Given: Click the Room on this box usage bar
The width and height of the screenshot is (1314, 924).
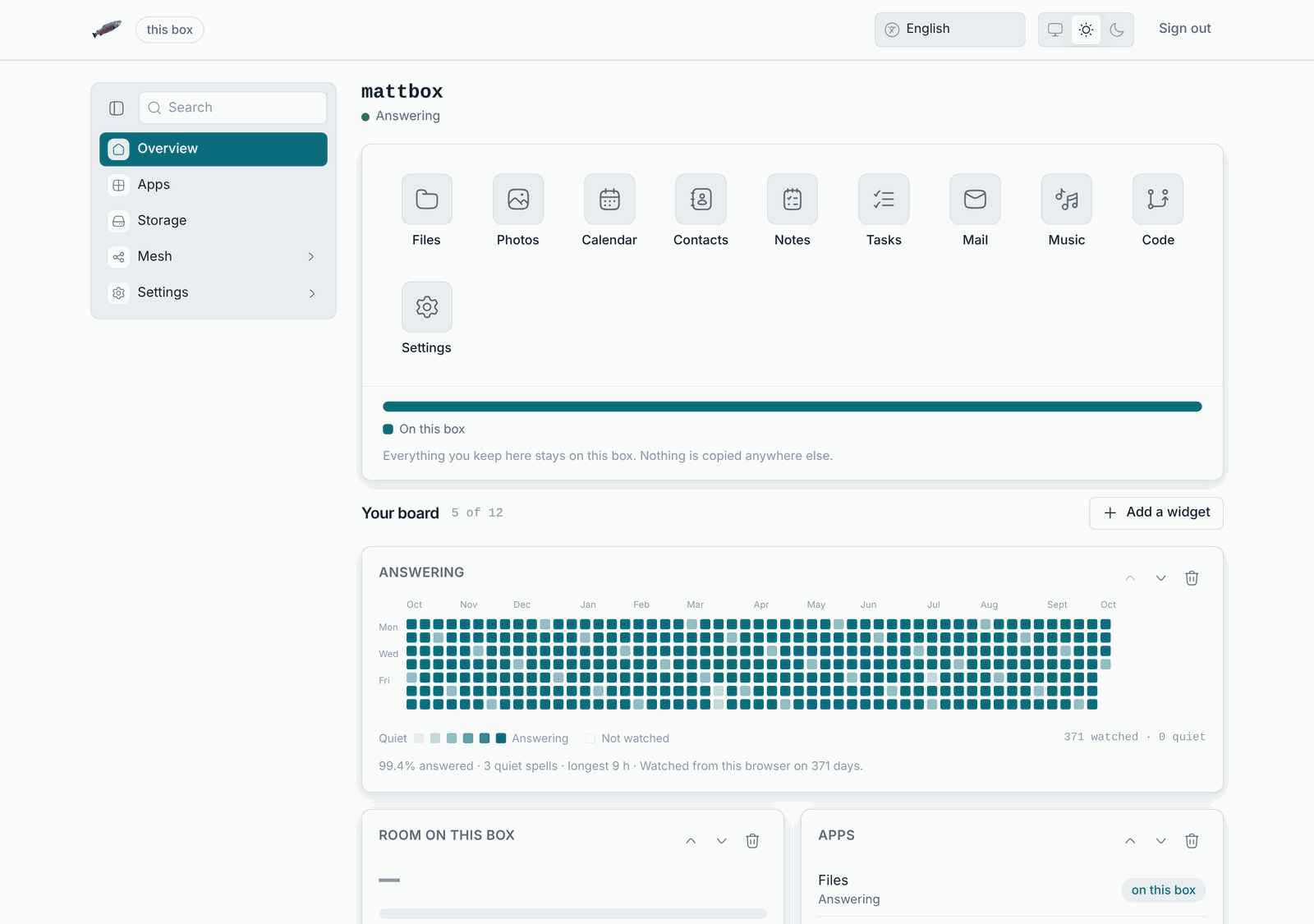Looking at the screenshot, I should pyautogui.click(x=572, y=913).
